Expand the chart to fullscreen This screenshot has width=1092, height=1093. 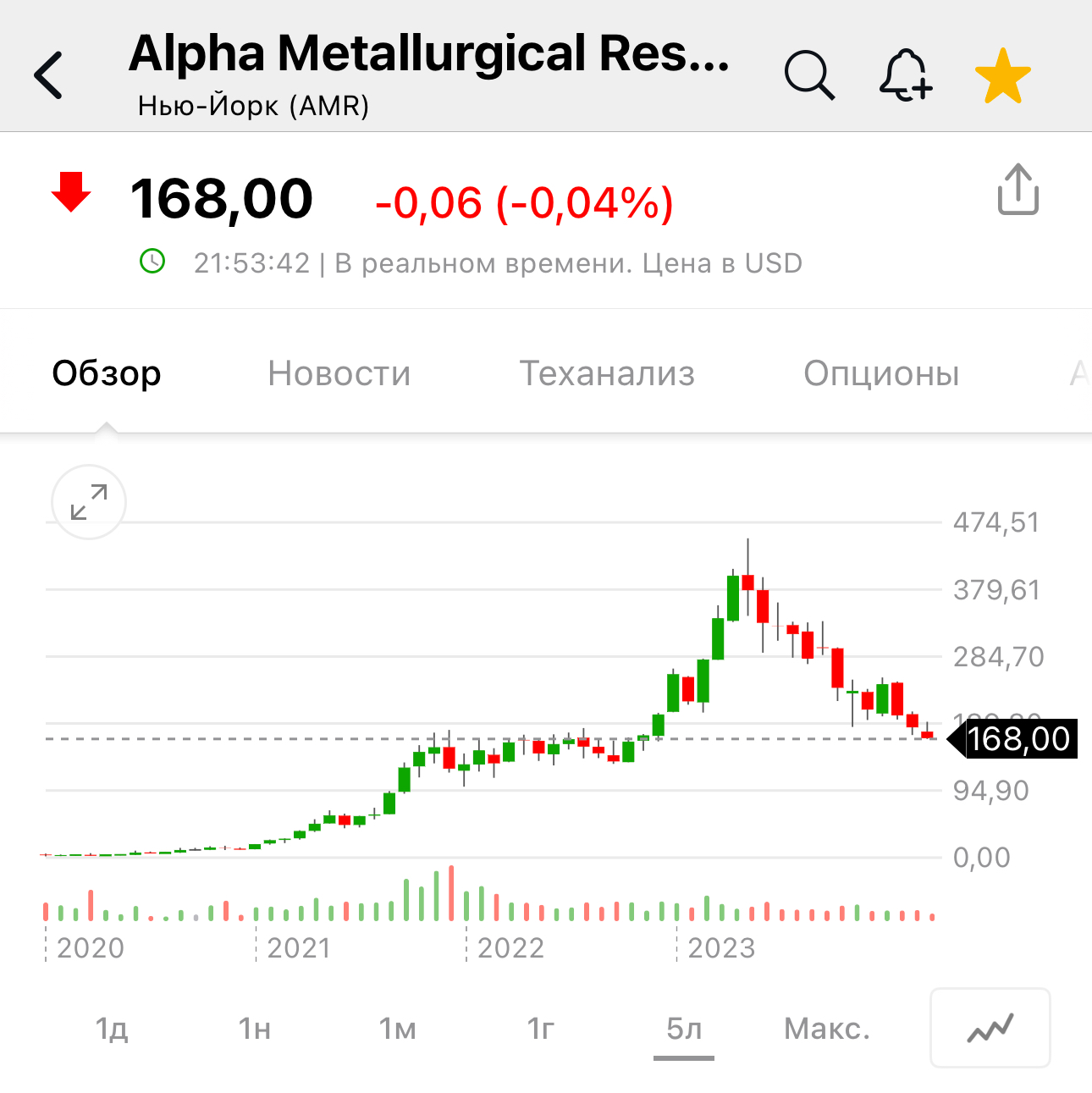[89, 502]
